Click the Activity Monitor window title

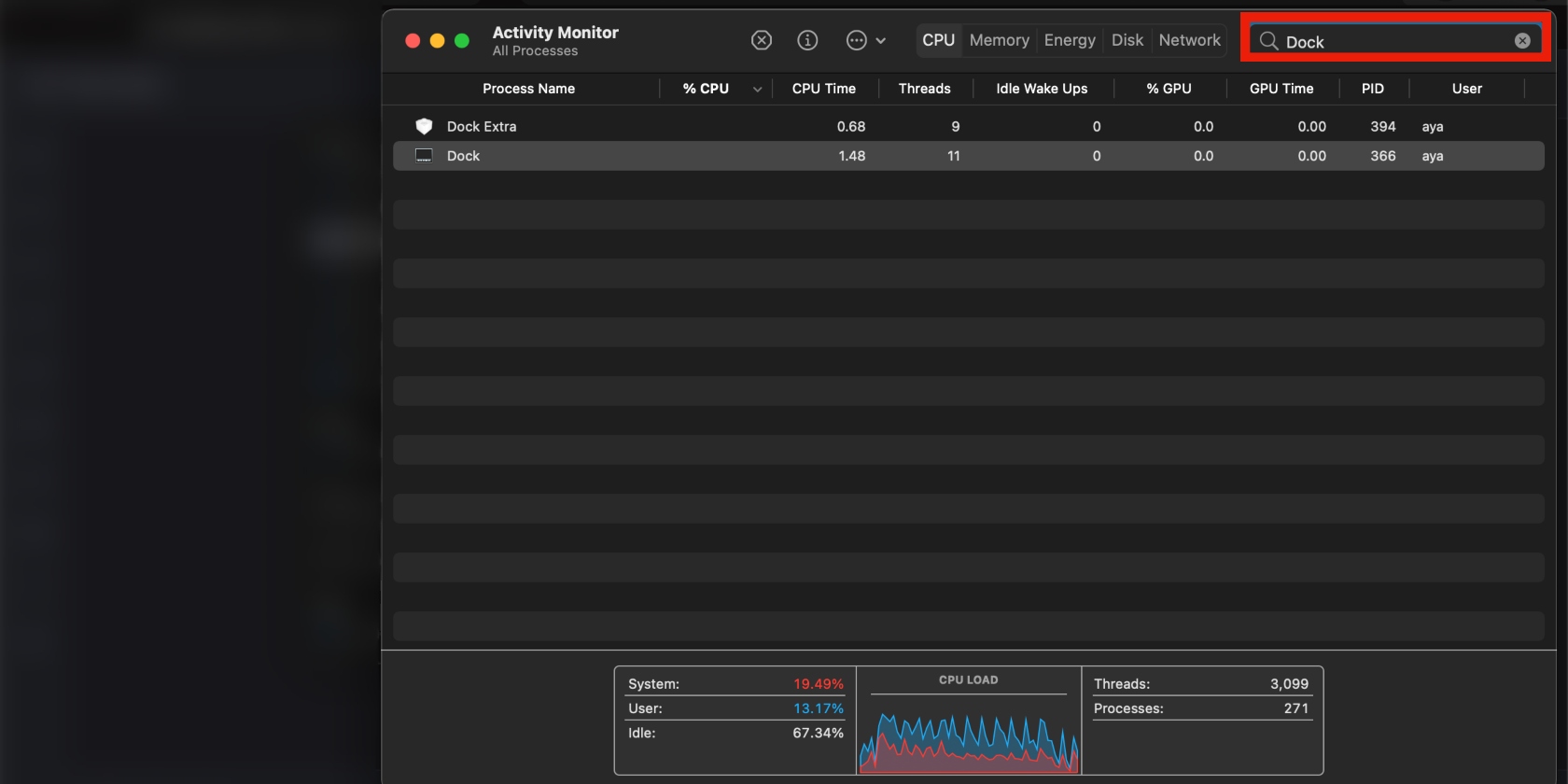pos(555,33)
